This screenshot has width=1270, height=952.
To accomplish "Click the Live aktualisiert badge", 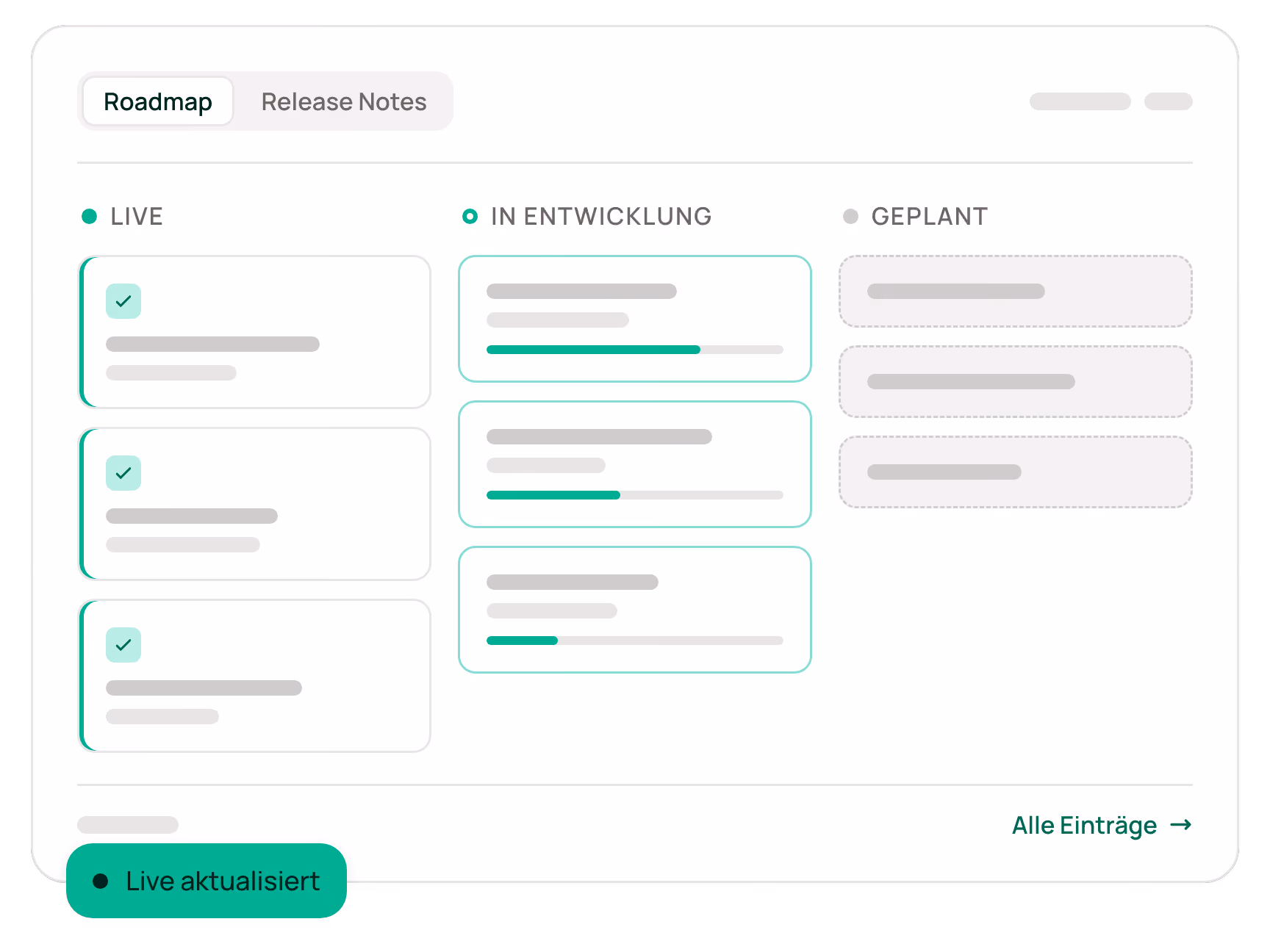I will tap(207, 881).
